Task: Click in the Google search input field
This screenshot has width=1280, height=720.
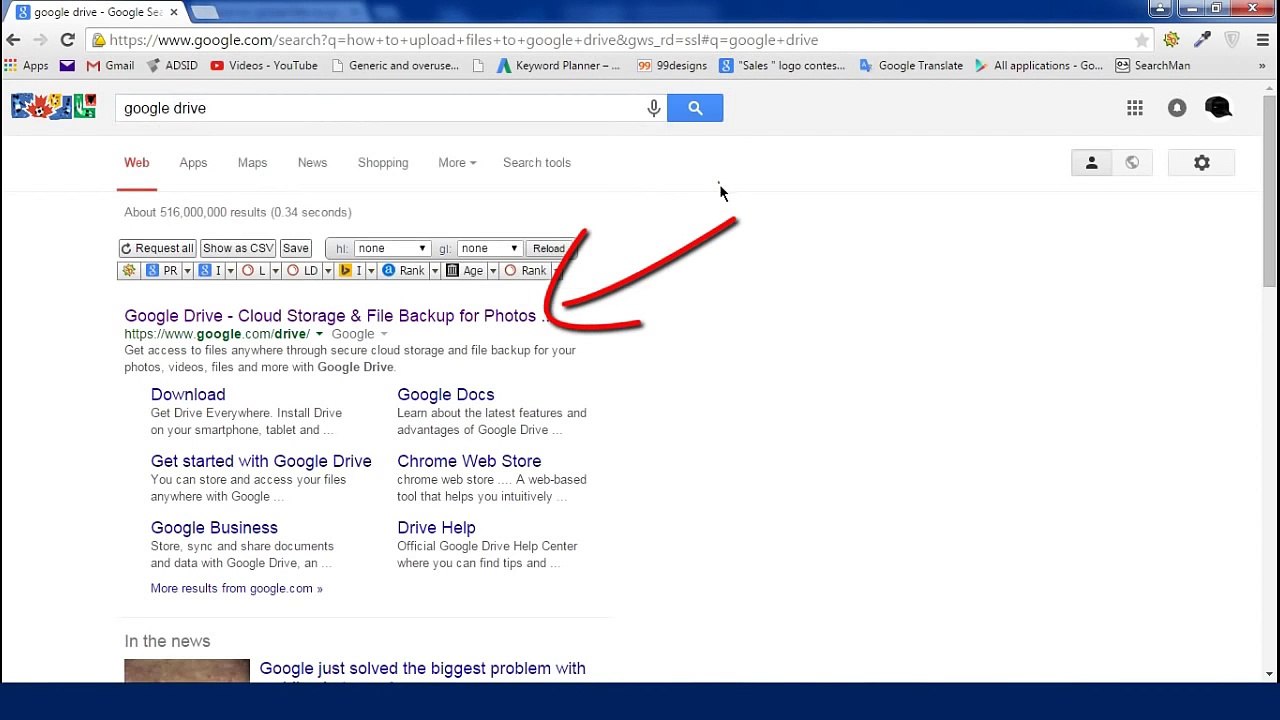Action: [x=380, y=108]
